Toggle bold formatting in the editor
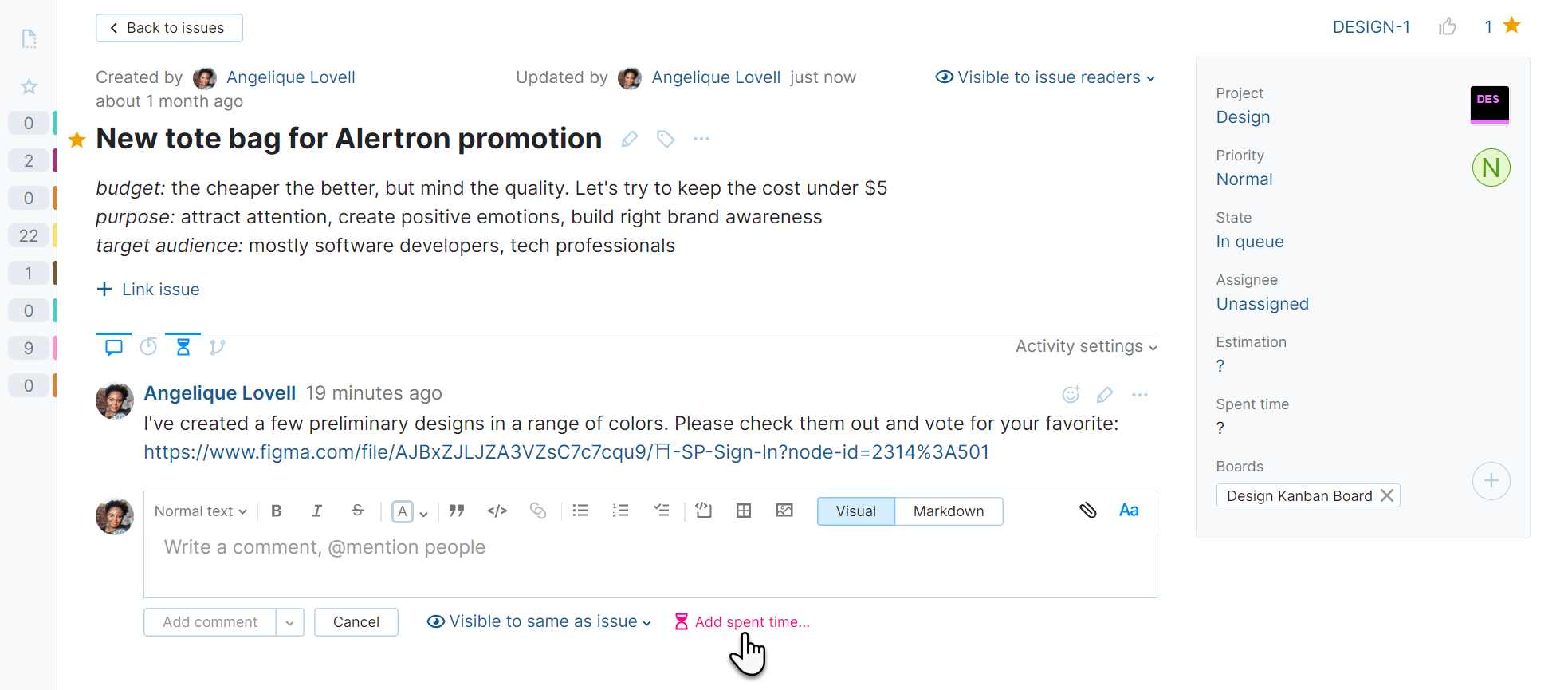 (277, 511)
